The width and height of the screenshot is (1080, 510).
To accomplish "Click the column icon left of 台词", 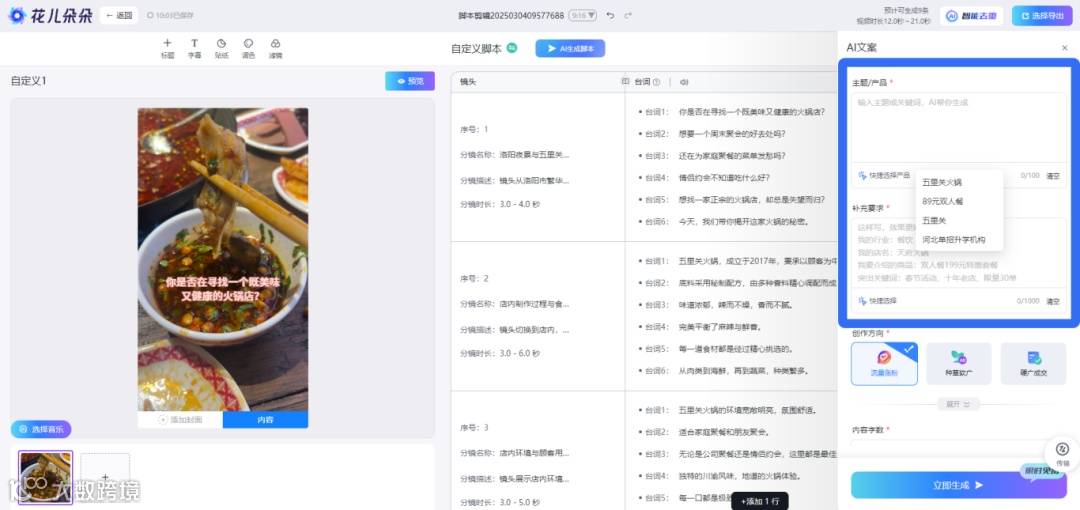I will [x=625, y=81].
